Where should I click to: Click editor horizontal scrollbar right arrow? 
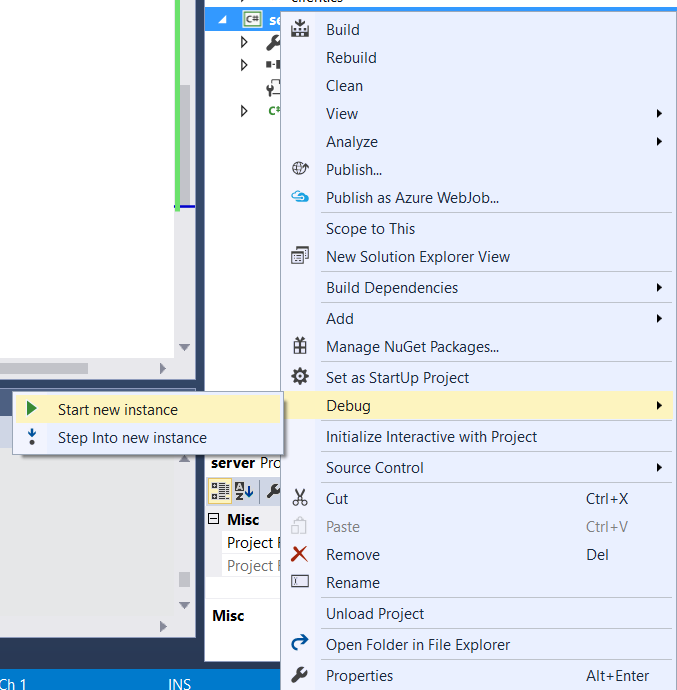click(x=163, y=368)
